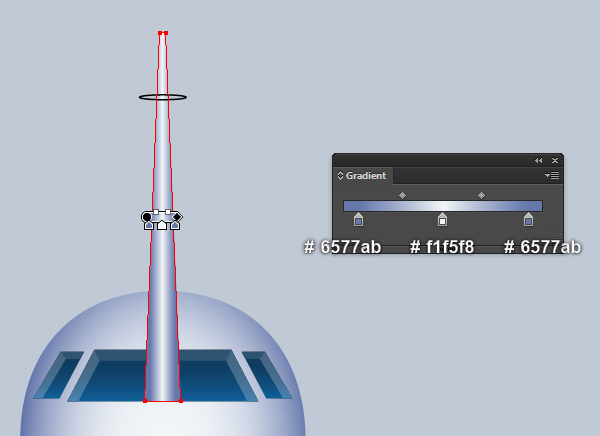This screenshot has width=600, height=436.
Task: Select the Gradient panel tab
Action: [x=362, y=176]
